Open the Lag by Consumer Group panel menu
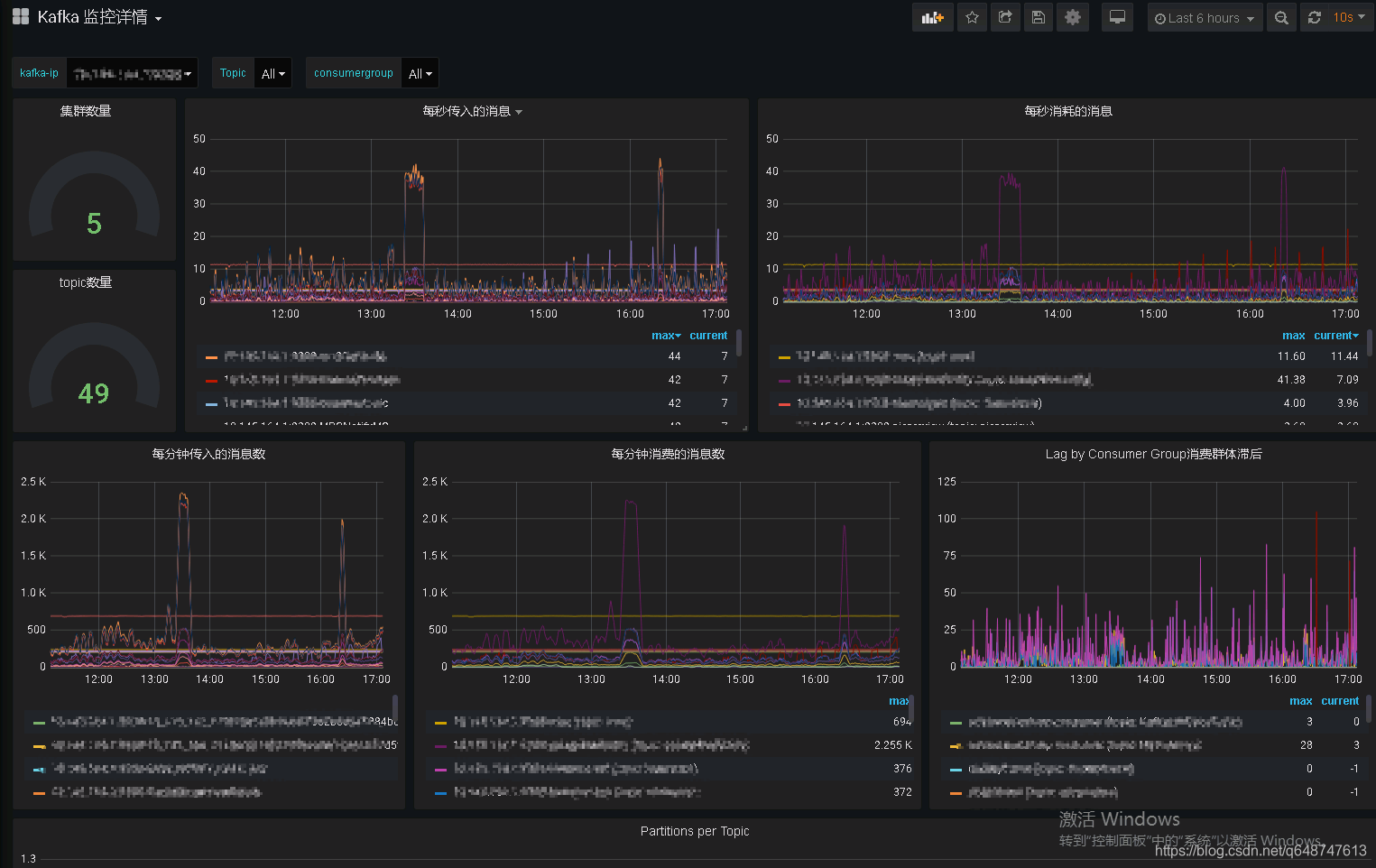1376x868 pixels. point(1153,454)
